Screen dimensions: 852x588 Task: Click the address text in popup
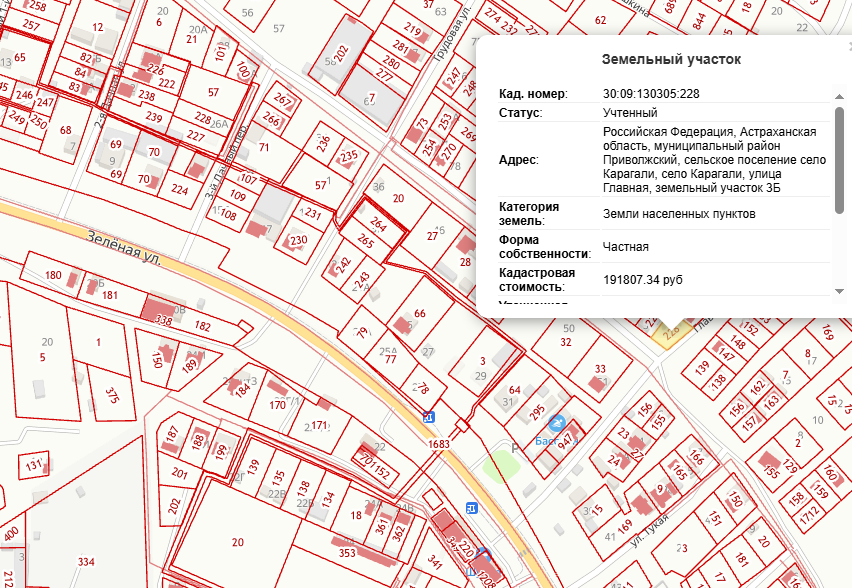point(715,160)
